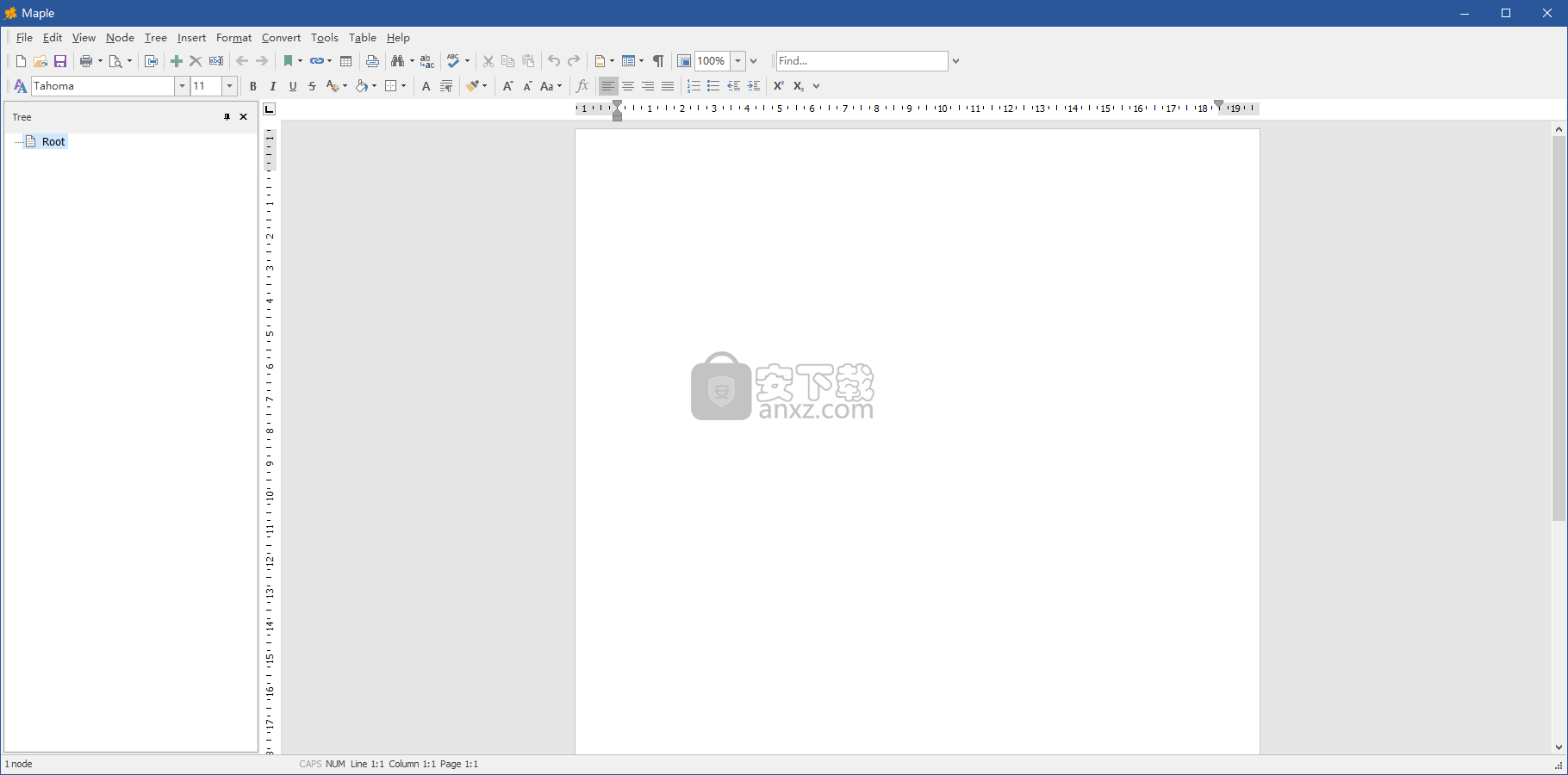Redo the last action
This screenshot has height=775, width=1568.
574,61
